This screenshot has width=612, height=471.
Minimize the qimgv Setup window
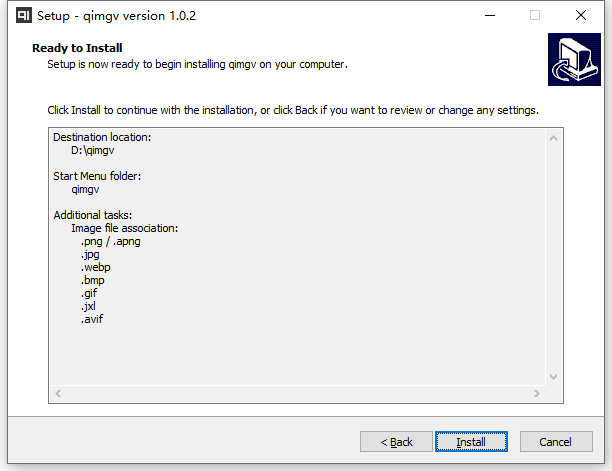[x=490, y=16]
